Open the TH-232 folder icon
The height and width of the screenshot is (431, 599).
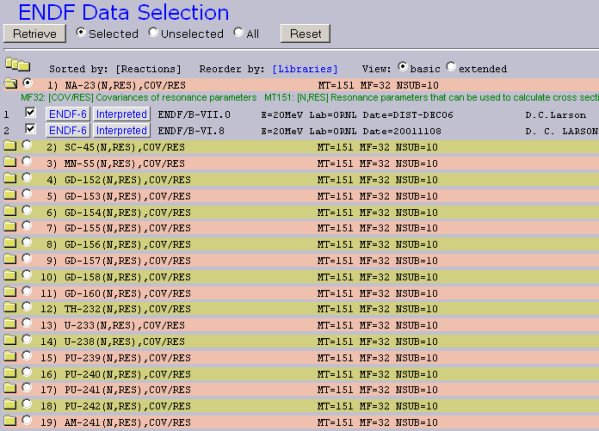pyautogui.click(x=10, y=308)
